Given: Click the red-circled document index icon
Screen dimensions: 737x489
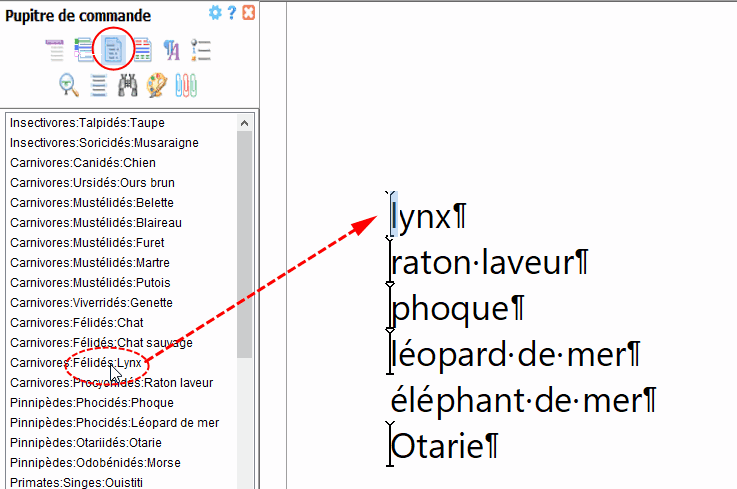Looking at the screenshot, I should 113,50.
